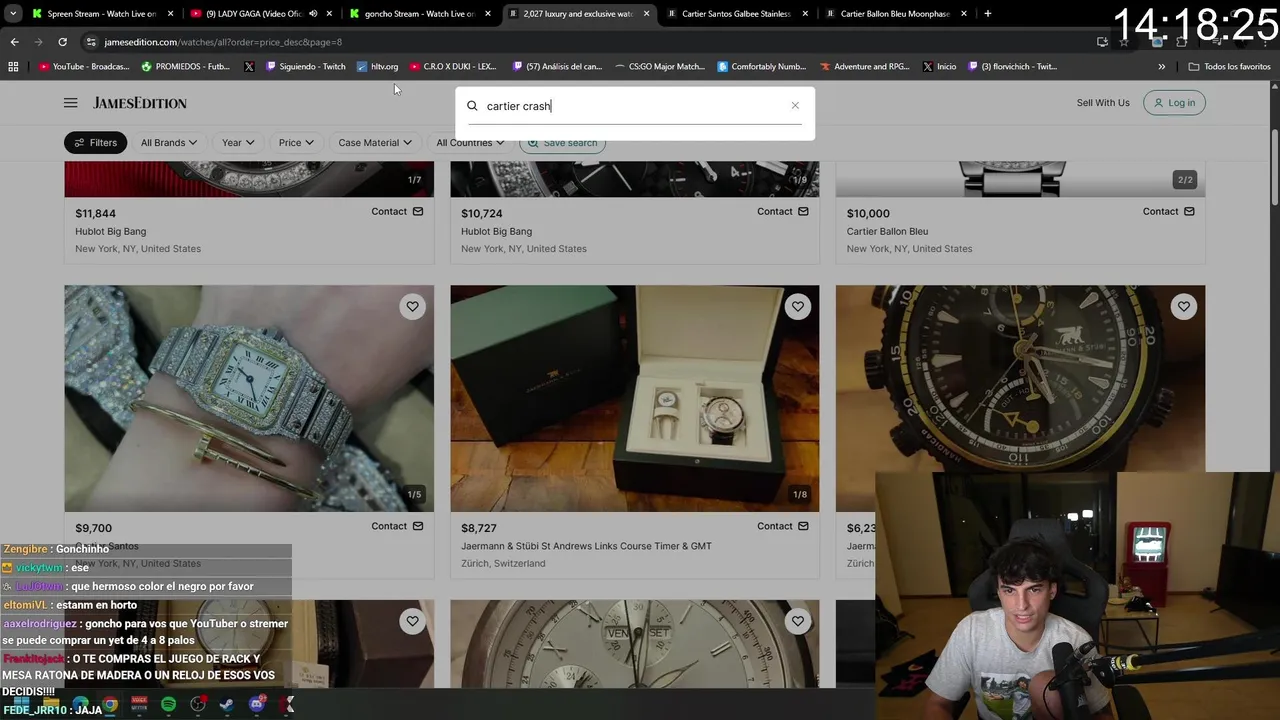The width and height of the screenshot is (1280, 720).
Task: Open the X bookmark icon after PROMIEDOS
Action: 249,67
